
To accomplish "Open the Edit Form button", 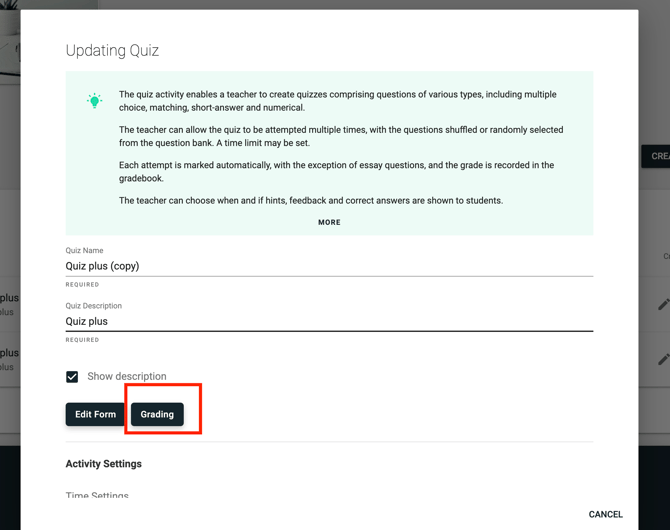I will click(x=95, y=414).
